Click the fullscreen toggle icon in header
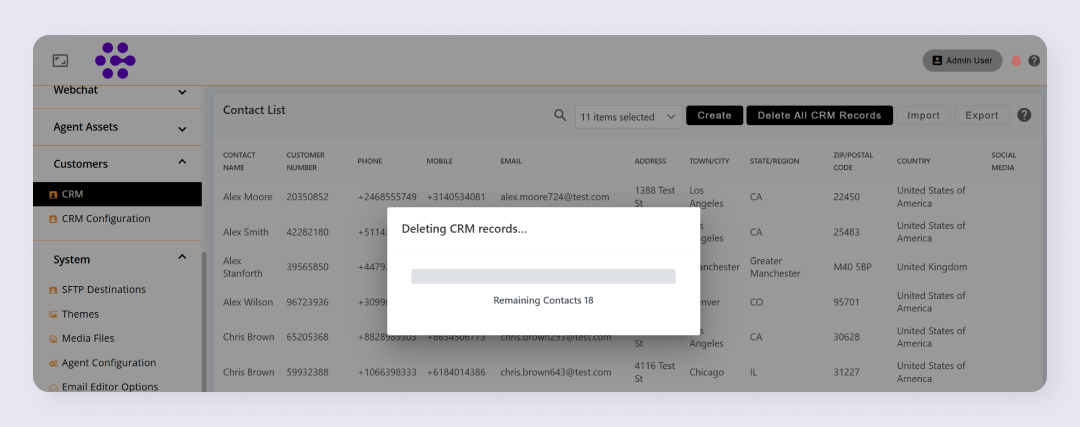 click(x=60, y=61)
